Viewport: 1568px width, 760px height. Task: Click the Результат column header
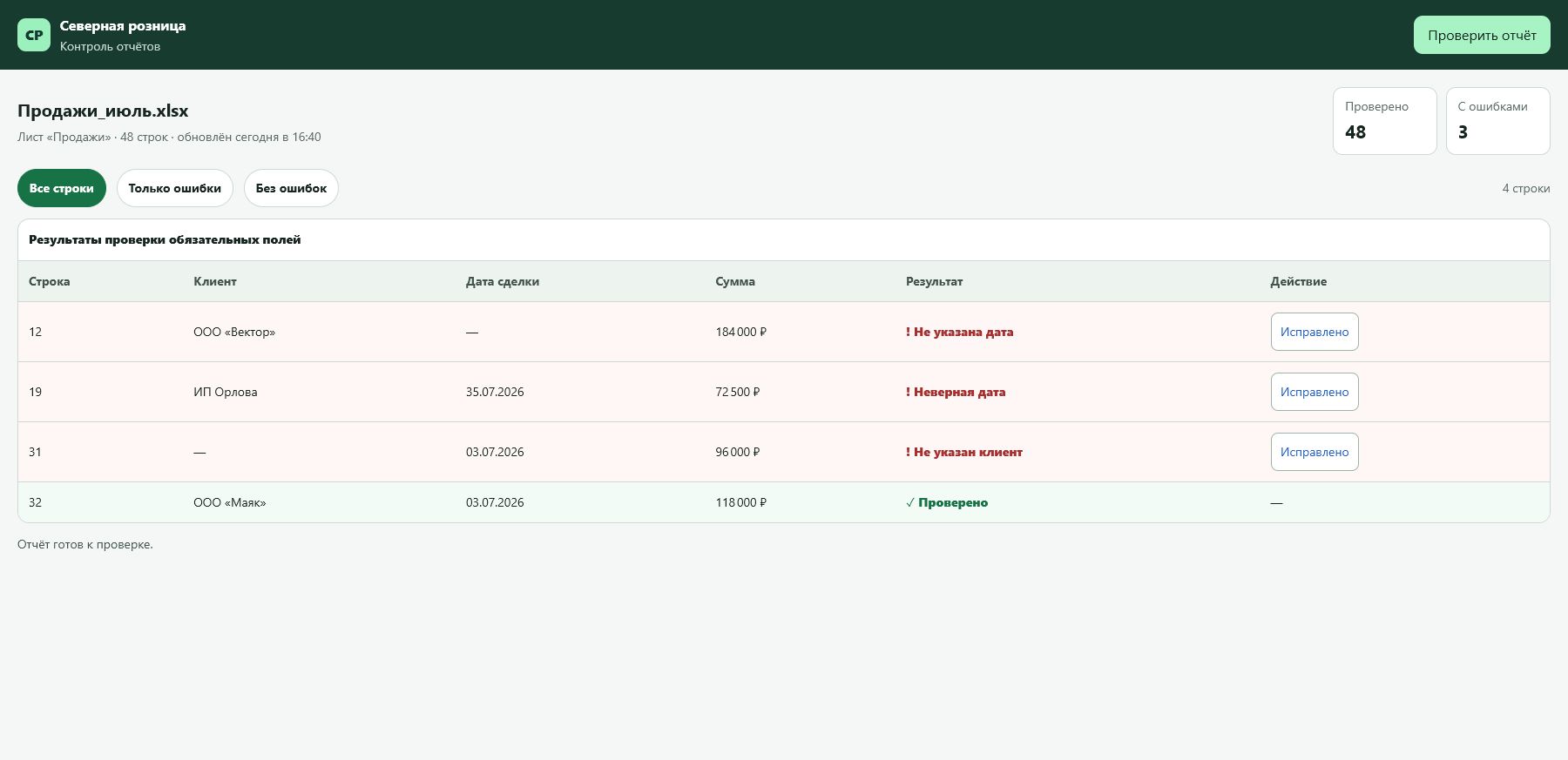(935, 281)
